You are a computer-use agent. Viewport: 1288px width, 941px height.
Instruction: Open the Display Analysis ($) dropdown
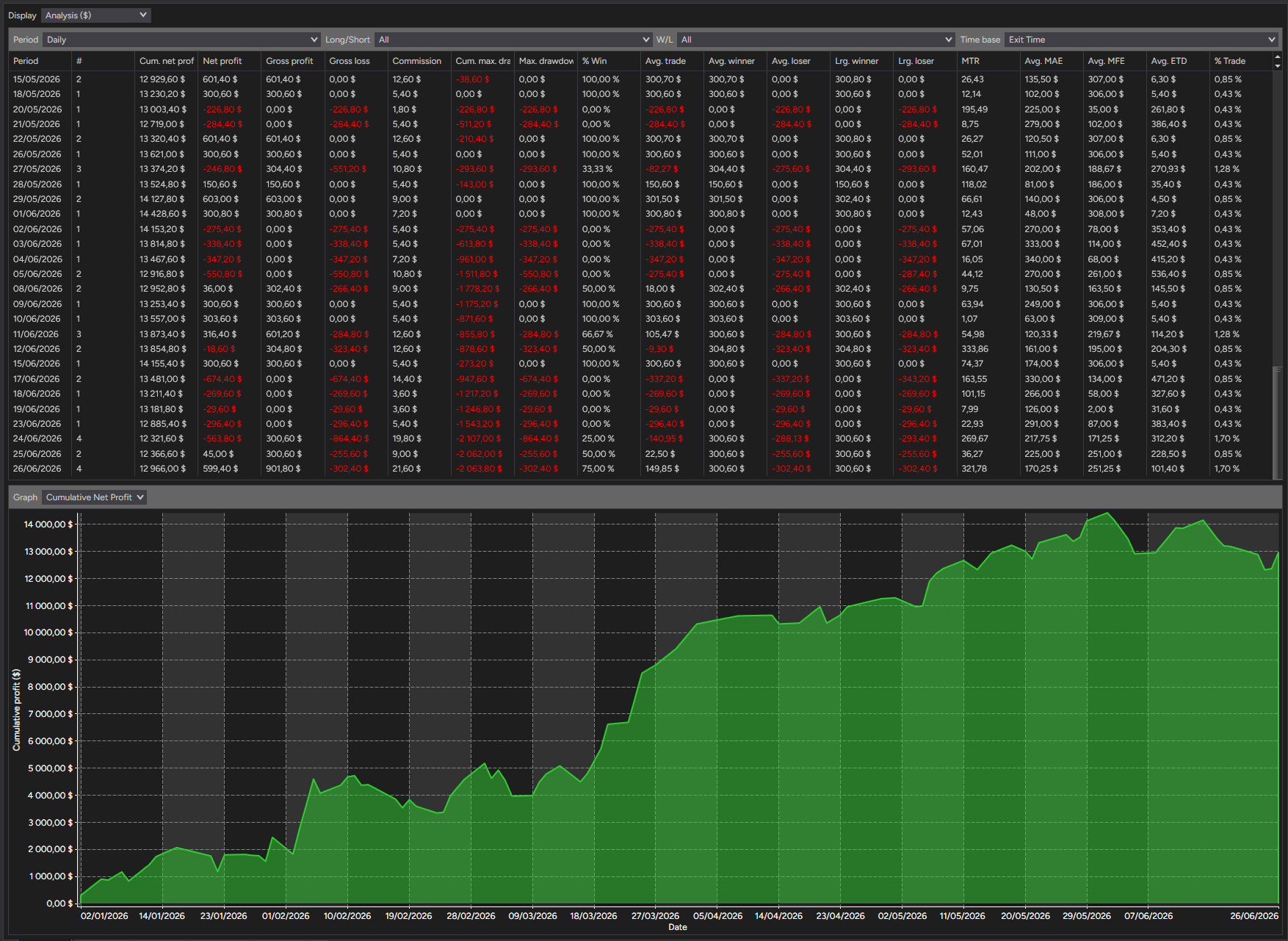point(95,15)
